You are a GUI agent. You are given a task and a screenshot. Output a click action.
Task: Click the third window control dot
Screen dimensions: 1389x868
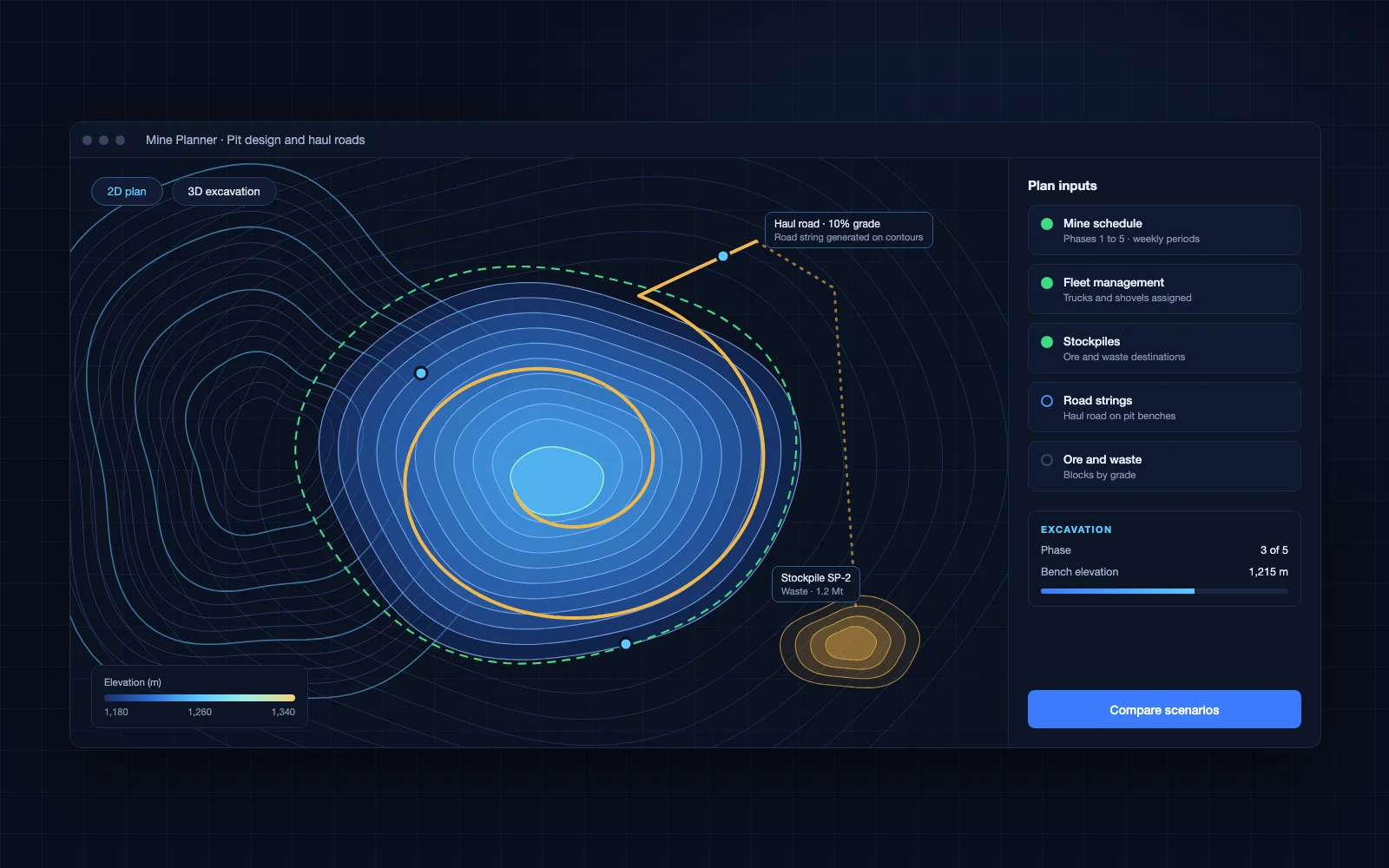tap(120, 140)
